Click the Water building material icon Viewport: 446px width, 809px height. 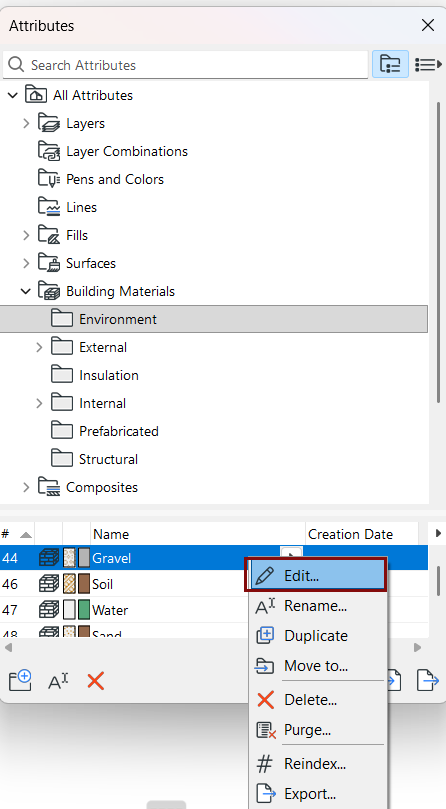pos(49,610)
